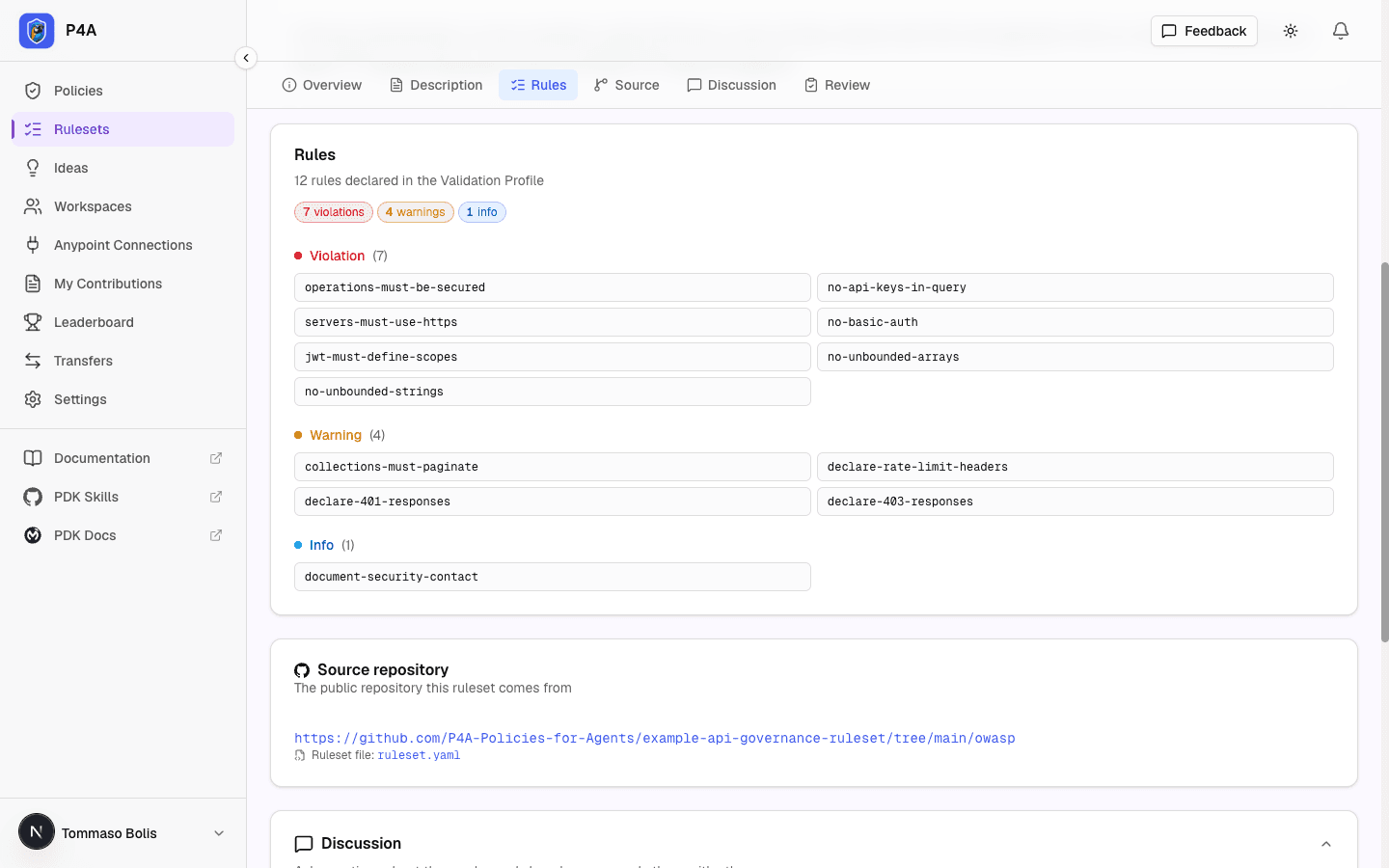Select the Rules tab
This screenshot has height=868, width=1389.
[538, 85]
